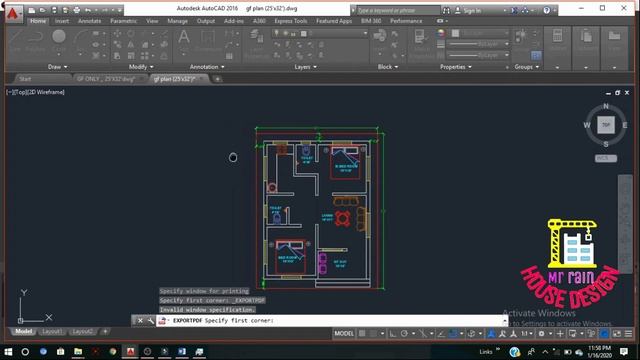
Task: Click the Match Properties icon
Action: tap(420, 37)
